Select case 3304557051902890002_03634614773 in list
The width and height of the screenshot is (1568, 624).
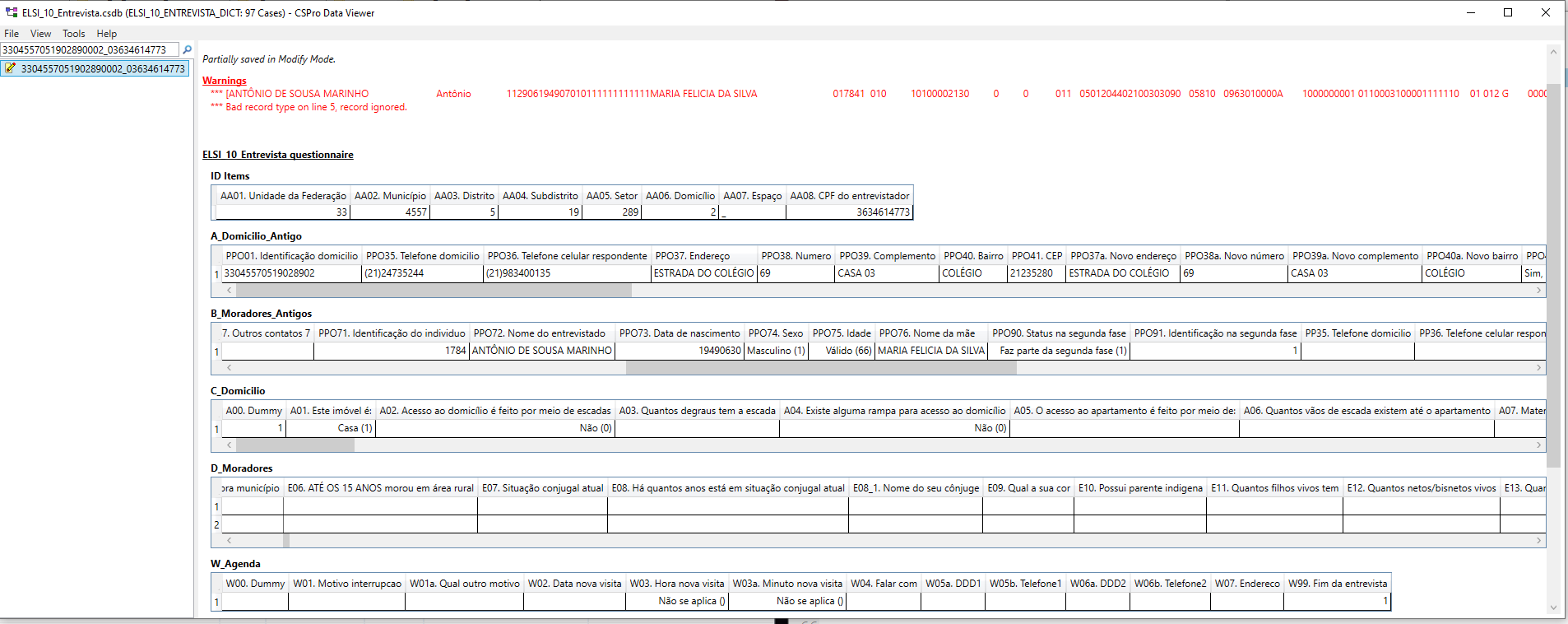[x=95, y=68]
